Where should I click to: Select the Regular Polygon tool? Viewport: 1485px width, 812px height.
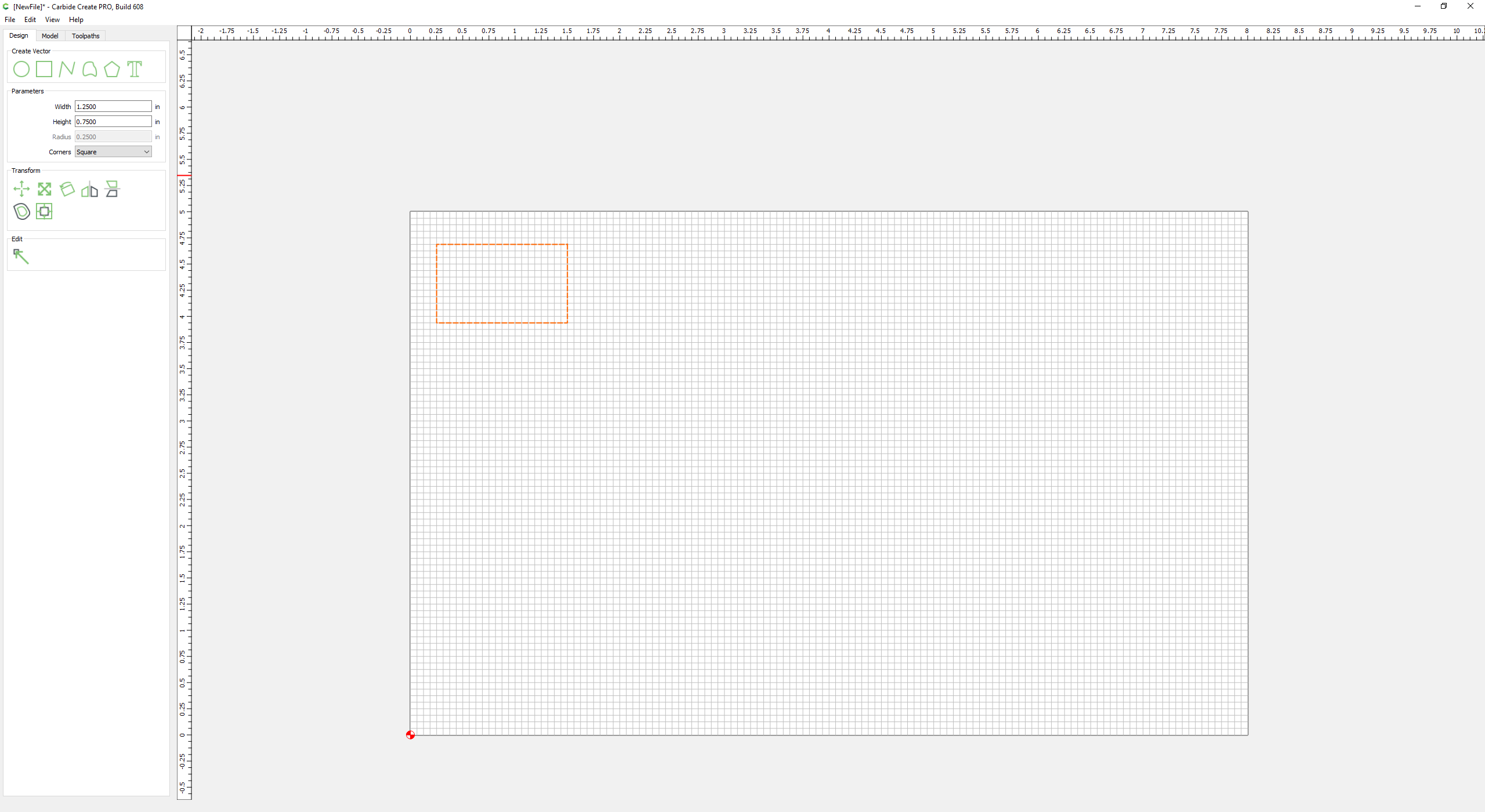(112, 70)
